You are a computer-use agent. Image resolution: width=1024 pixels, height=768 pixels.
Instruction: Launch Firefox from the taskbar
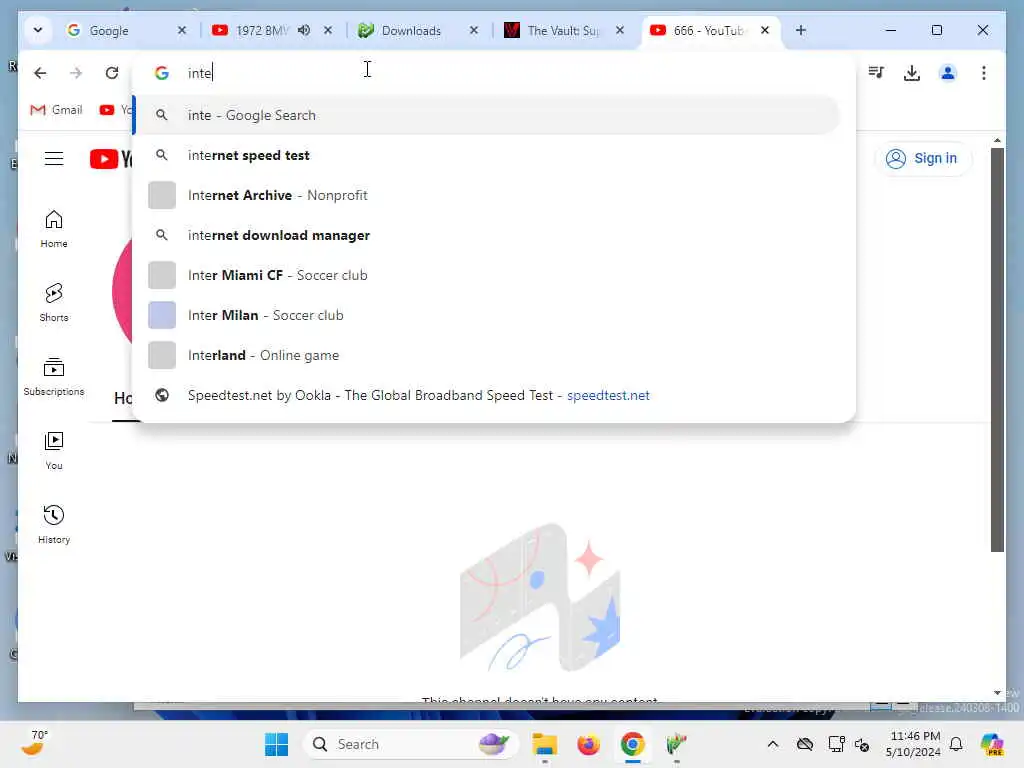tap(588, 744)
